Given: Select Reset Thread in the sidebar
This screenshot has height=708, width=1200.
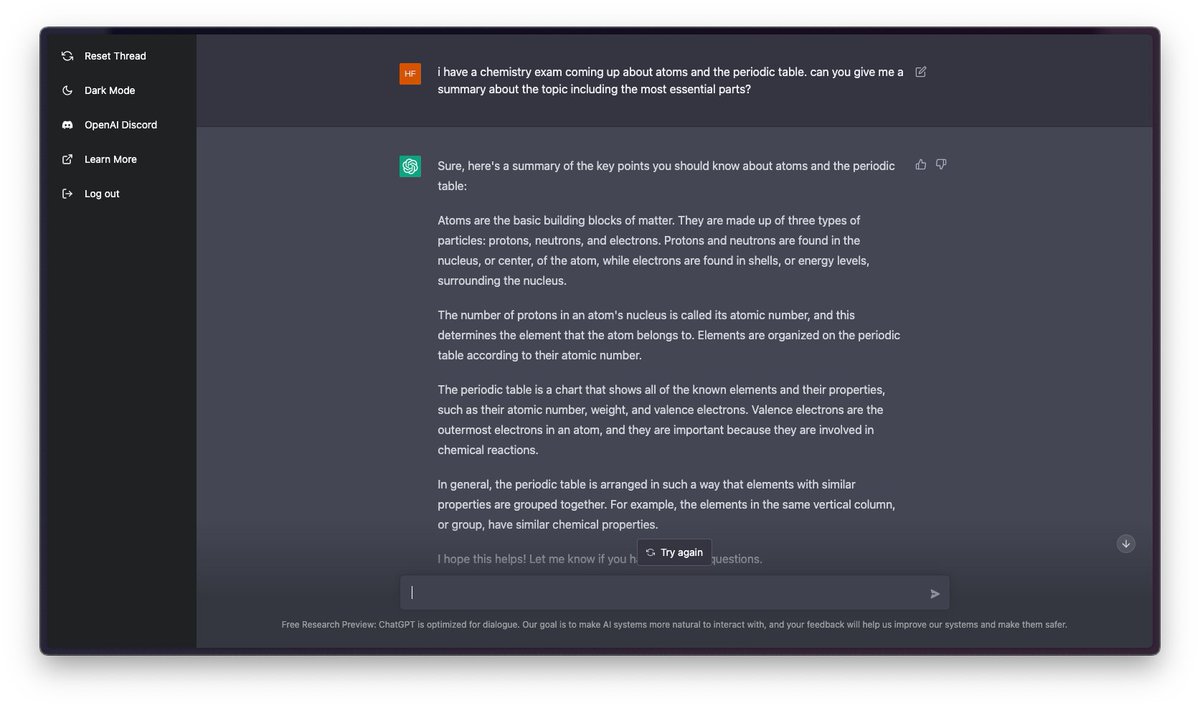Looking at the screenshot, I should tap(115, 56).
